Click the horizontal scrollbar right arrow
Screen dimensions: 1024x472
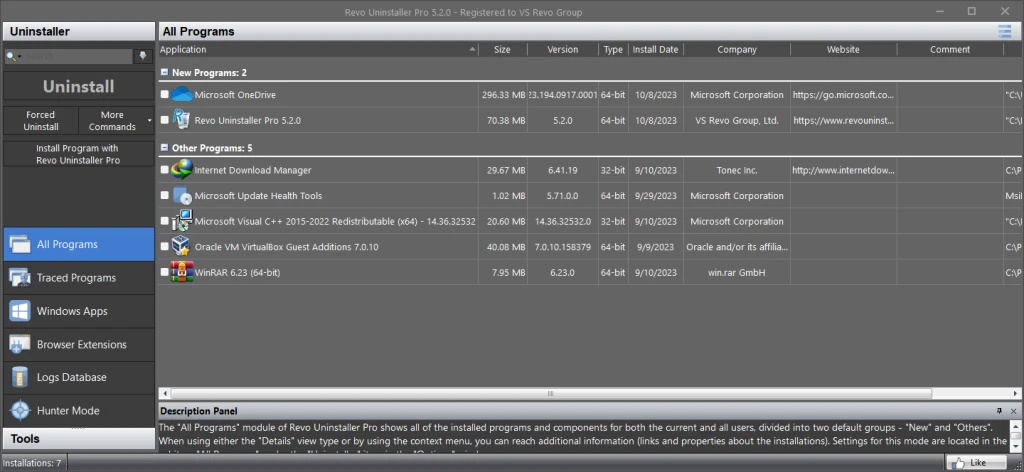point(1016,394)
